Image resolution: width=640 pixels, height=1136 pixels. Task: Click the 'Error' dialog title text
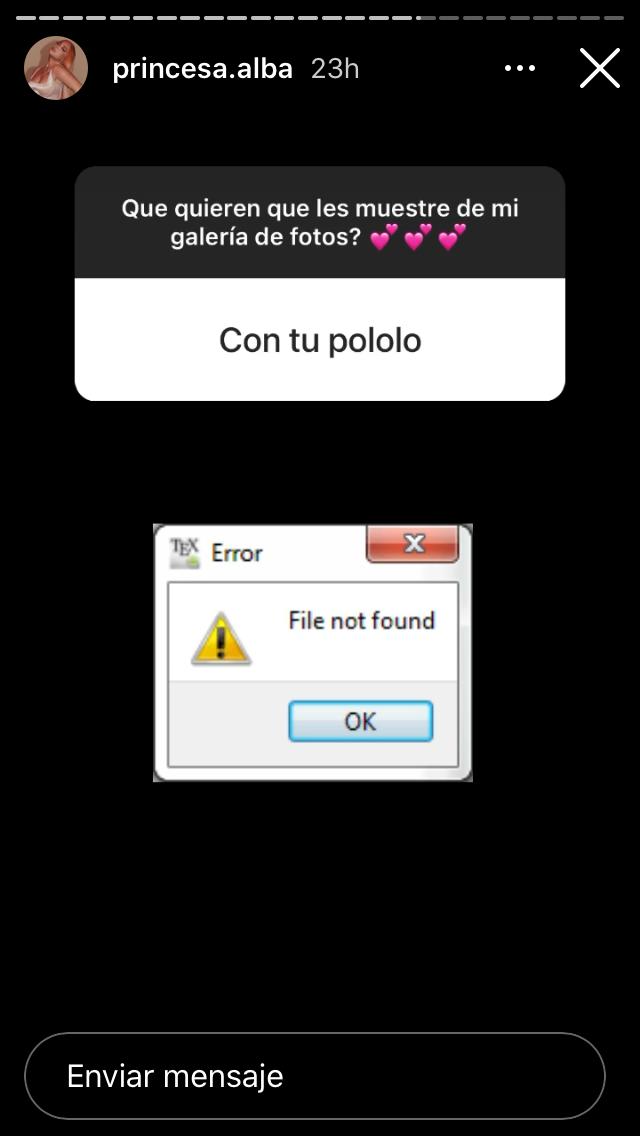coord(236,554)
